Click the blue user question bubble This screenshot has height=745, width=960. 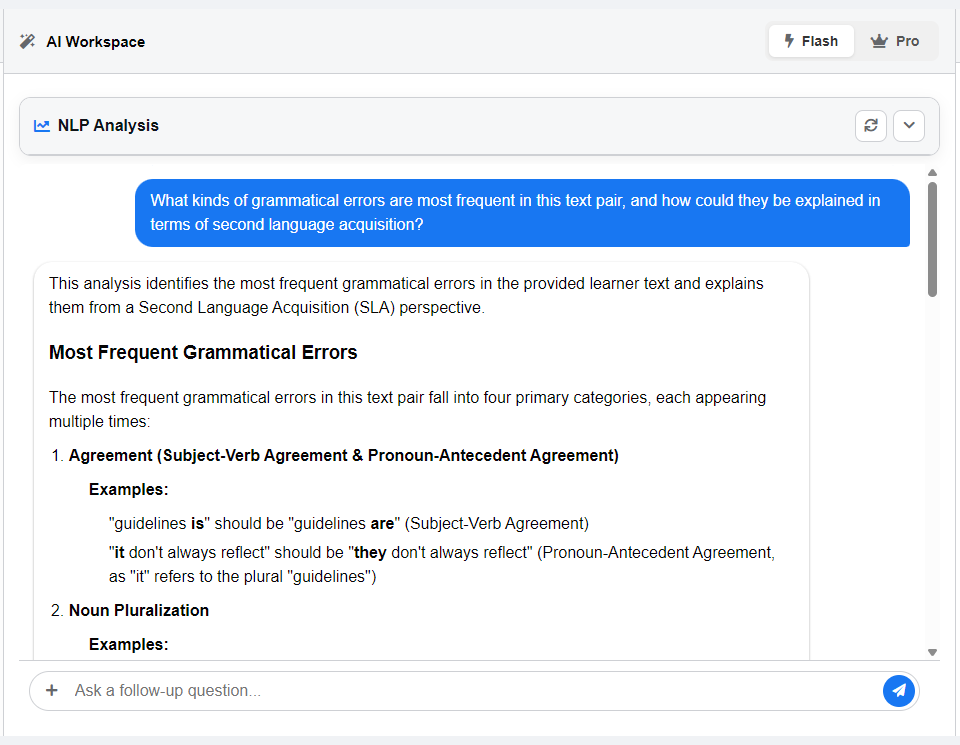[x=522, y=212]
